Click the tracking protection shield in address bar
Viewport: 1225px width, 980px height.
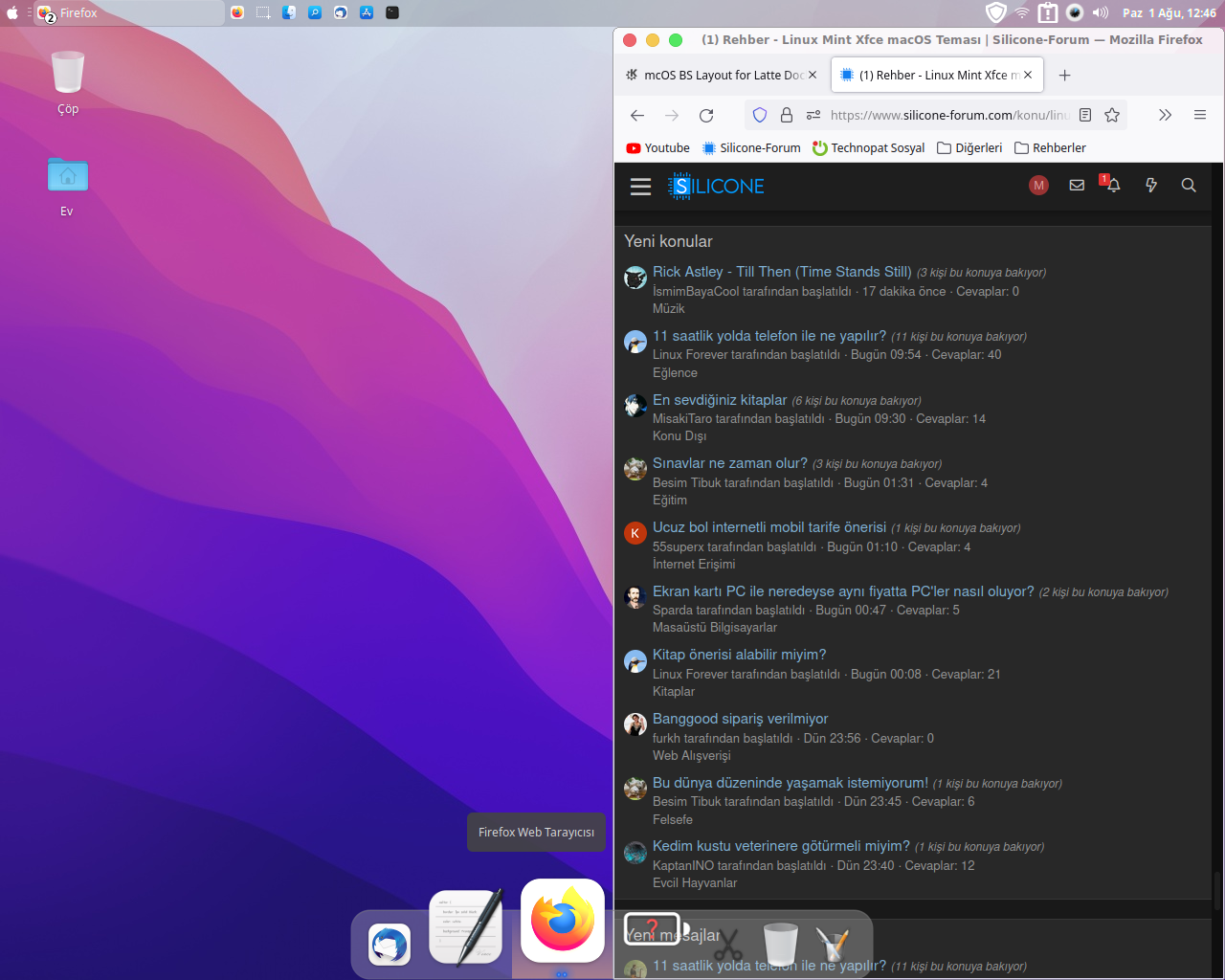[x=760, y=115]
